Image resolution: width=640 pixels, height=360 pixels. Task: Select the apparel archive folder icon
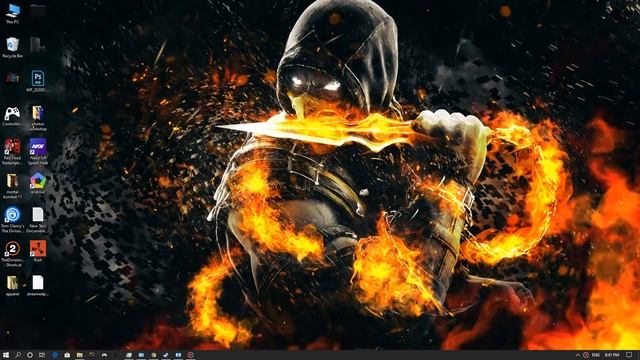13,285
